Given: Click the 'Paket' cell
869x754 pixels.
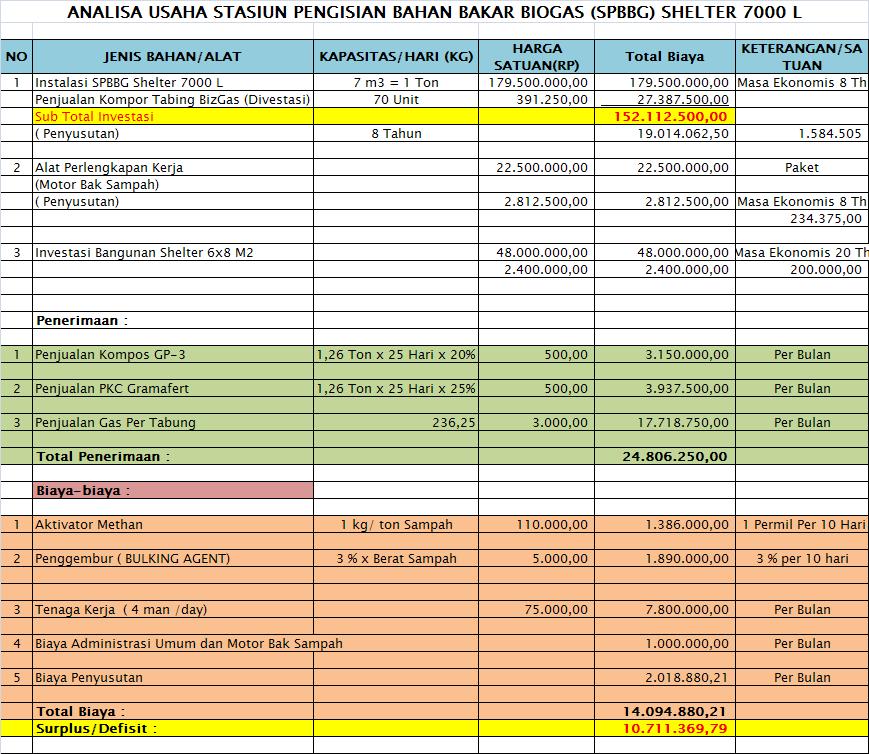Looking at the screenshot, I should (802, 167).
